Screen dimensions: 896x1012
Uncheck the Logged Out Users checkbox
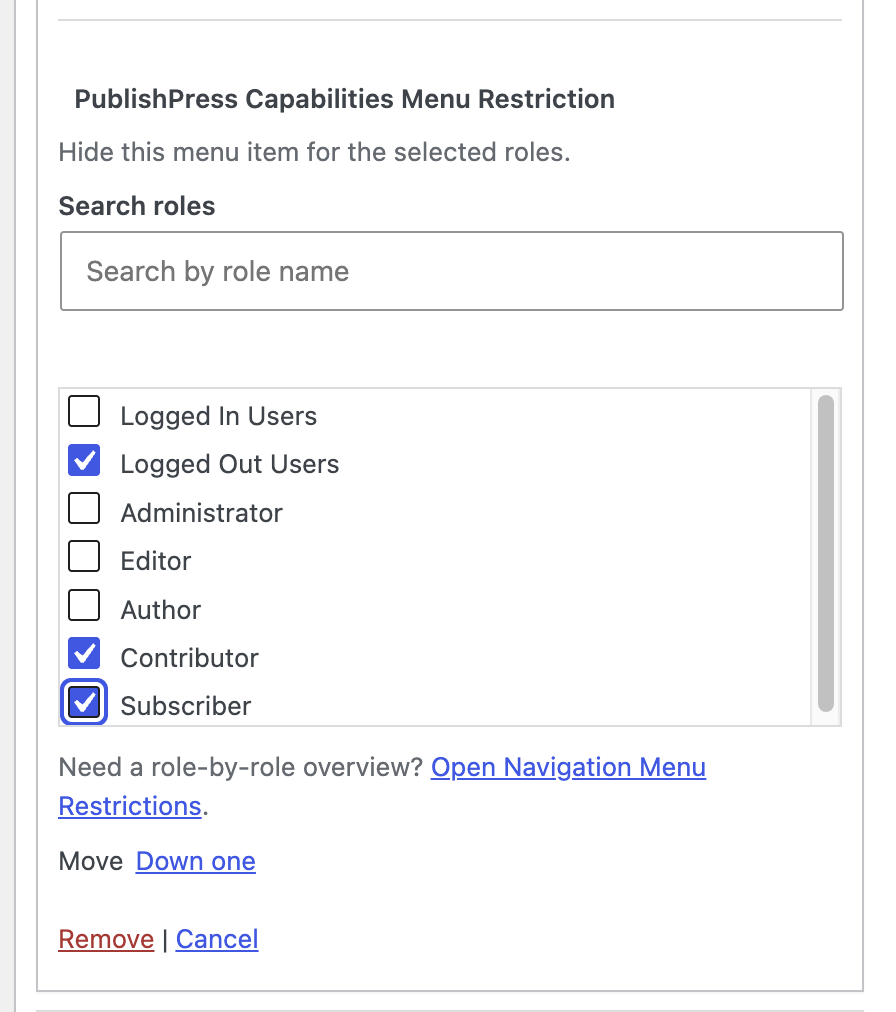(x=84, y=460)
